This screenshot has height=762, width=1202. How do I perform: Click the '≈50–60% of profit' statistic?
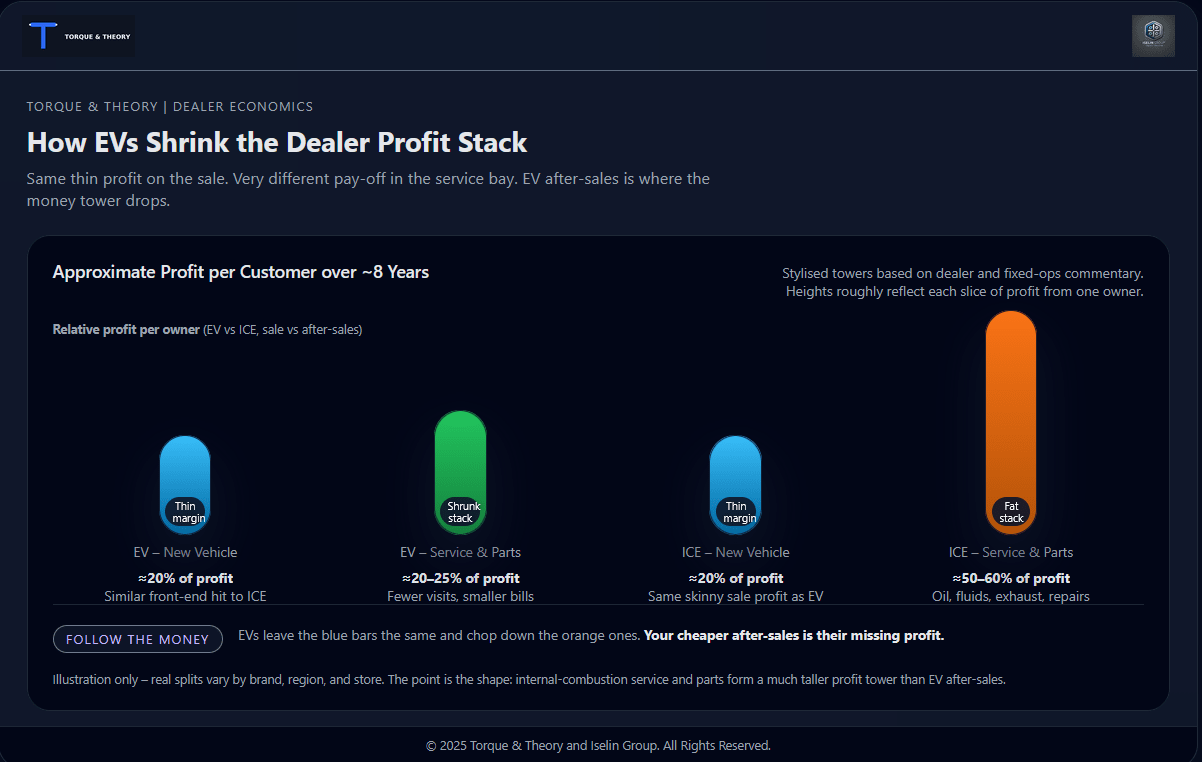coord(1010,578)
